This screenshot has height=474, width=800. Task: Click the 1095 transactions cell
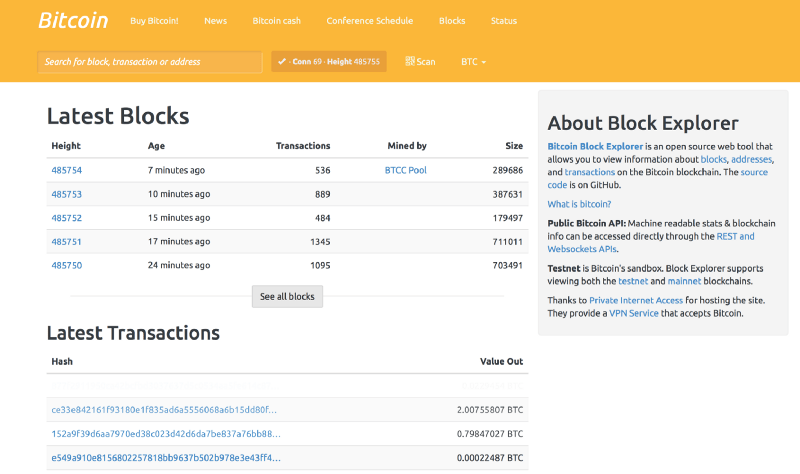(x=320, y=265)
